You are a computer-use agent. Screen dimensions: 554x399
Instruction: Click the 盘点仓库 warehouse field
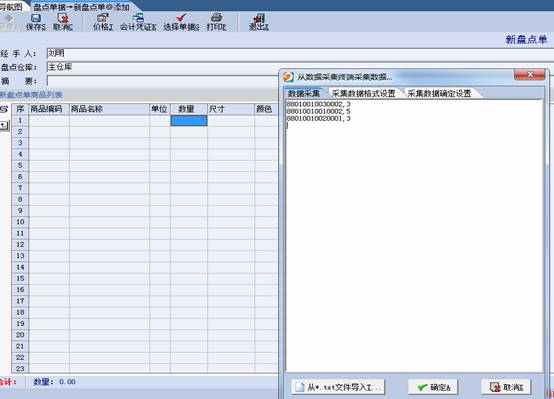pos(163,67)
